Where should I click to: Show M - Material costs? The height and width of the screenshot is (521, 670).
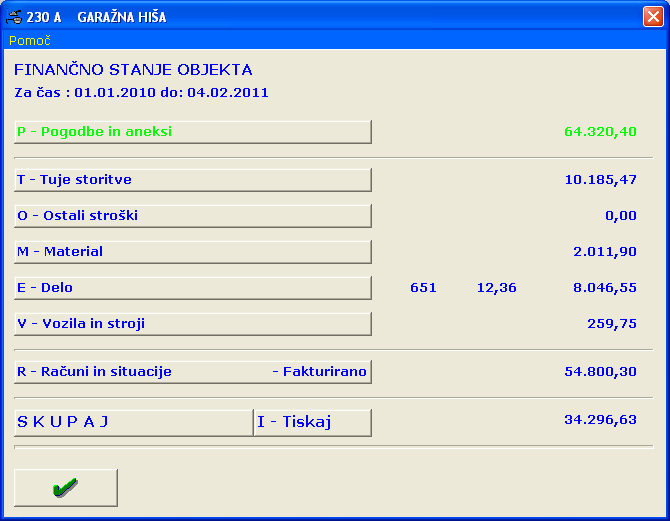[193, 252]
